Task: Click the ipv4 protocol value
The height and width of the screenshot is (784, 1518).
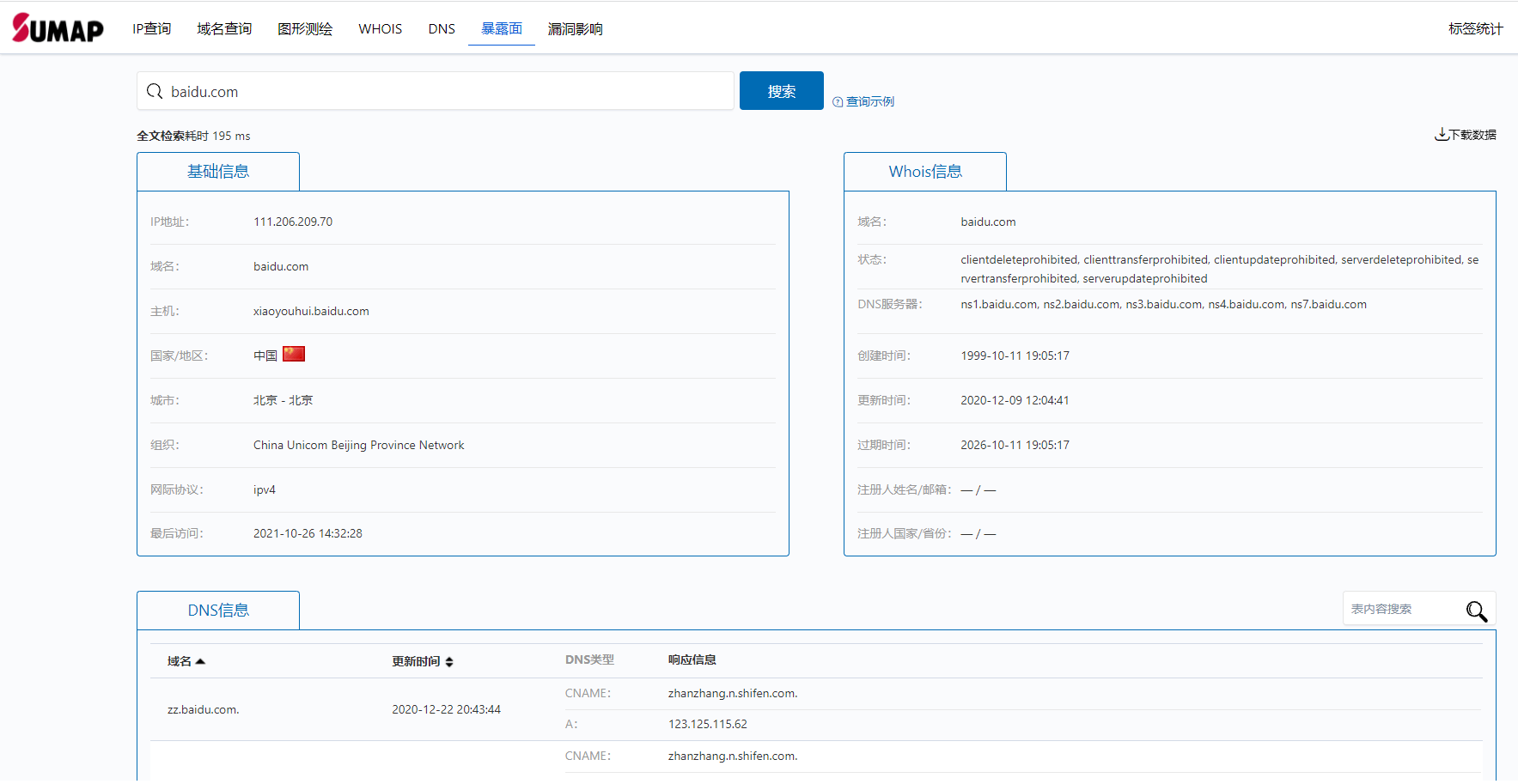Action: coord(265,489)
